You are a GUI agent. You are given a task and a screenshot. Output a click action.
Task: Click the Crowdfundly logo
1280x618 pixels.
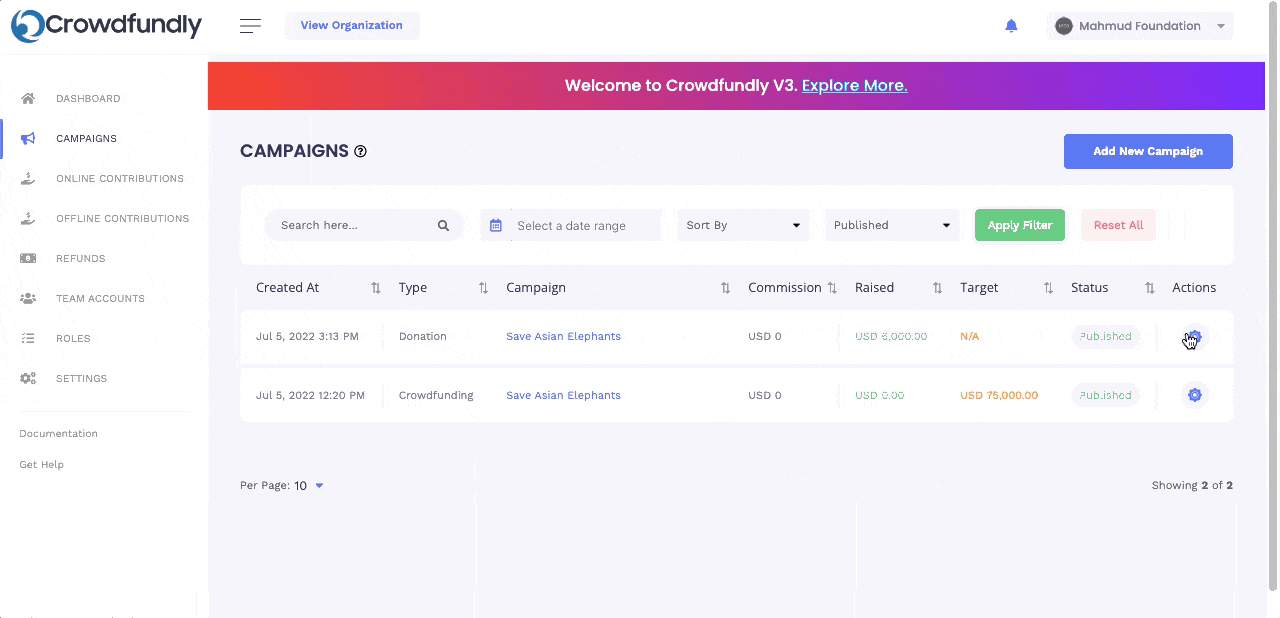pyautogui.click(x=106, y=26)
